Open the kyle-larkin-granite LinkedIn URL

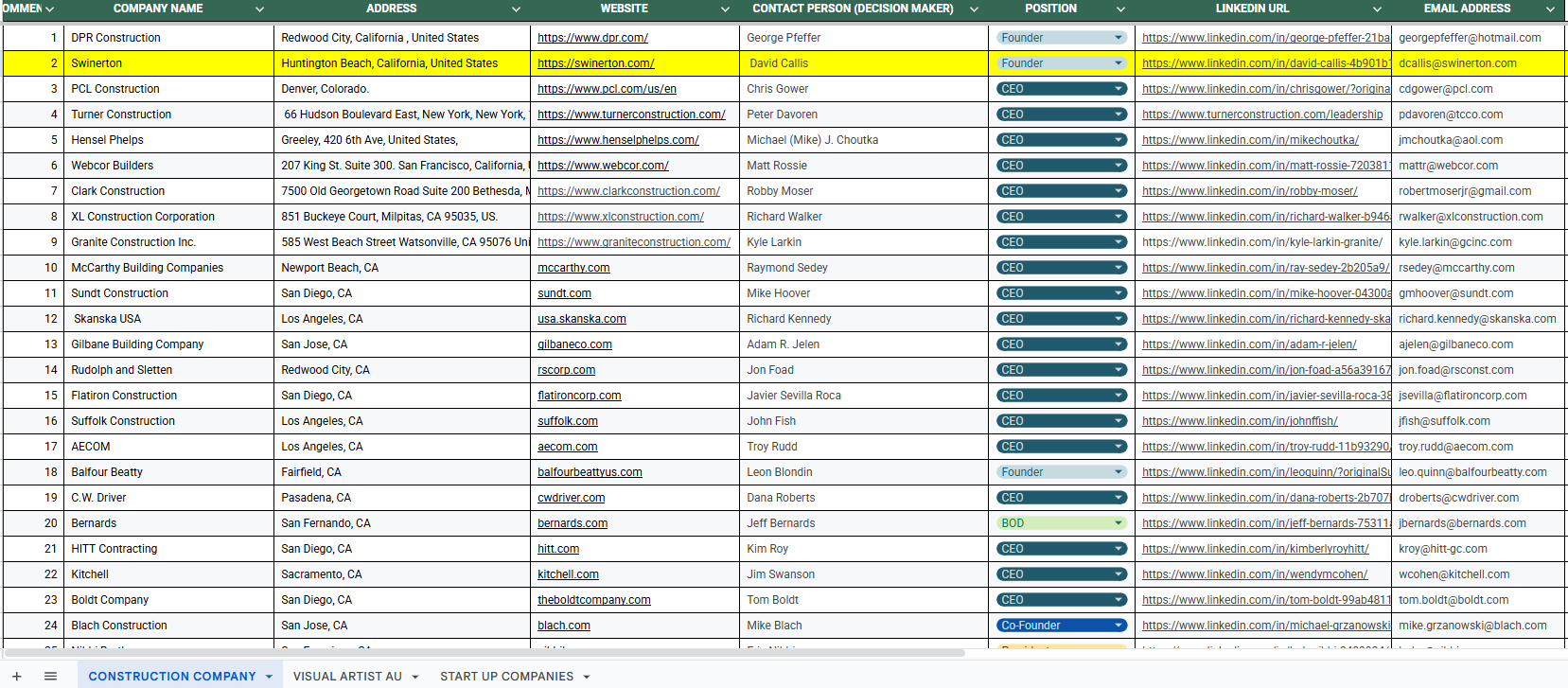tap(1262, 242)
